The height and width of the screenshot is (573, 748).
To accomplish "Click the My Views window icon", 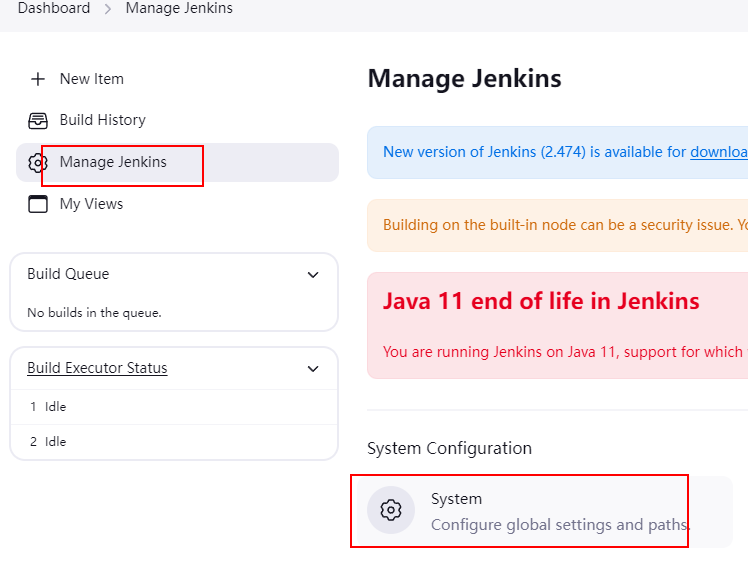I will click(38, 204).
